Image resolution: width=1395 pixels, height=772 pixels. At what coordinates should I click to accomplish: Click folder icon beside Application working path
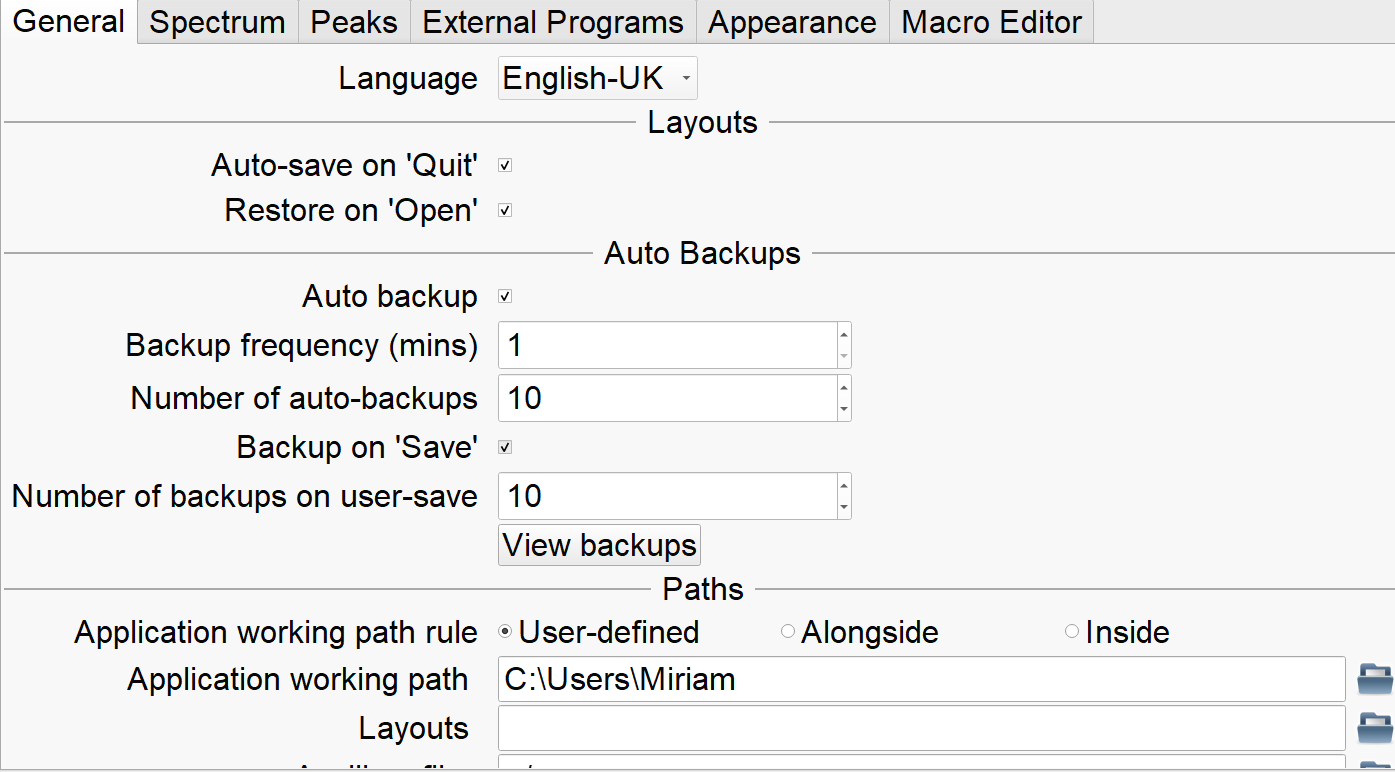coord(1374,680)
